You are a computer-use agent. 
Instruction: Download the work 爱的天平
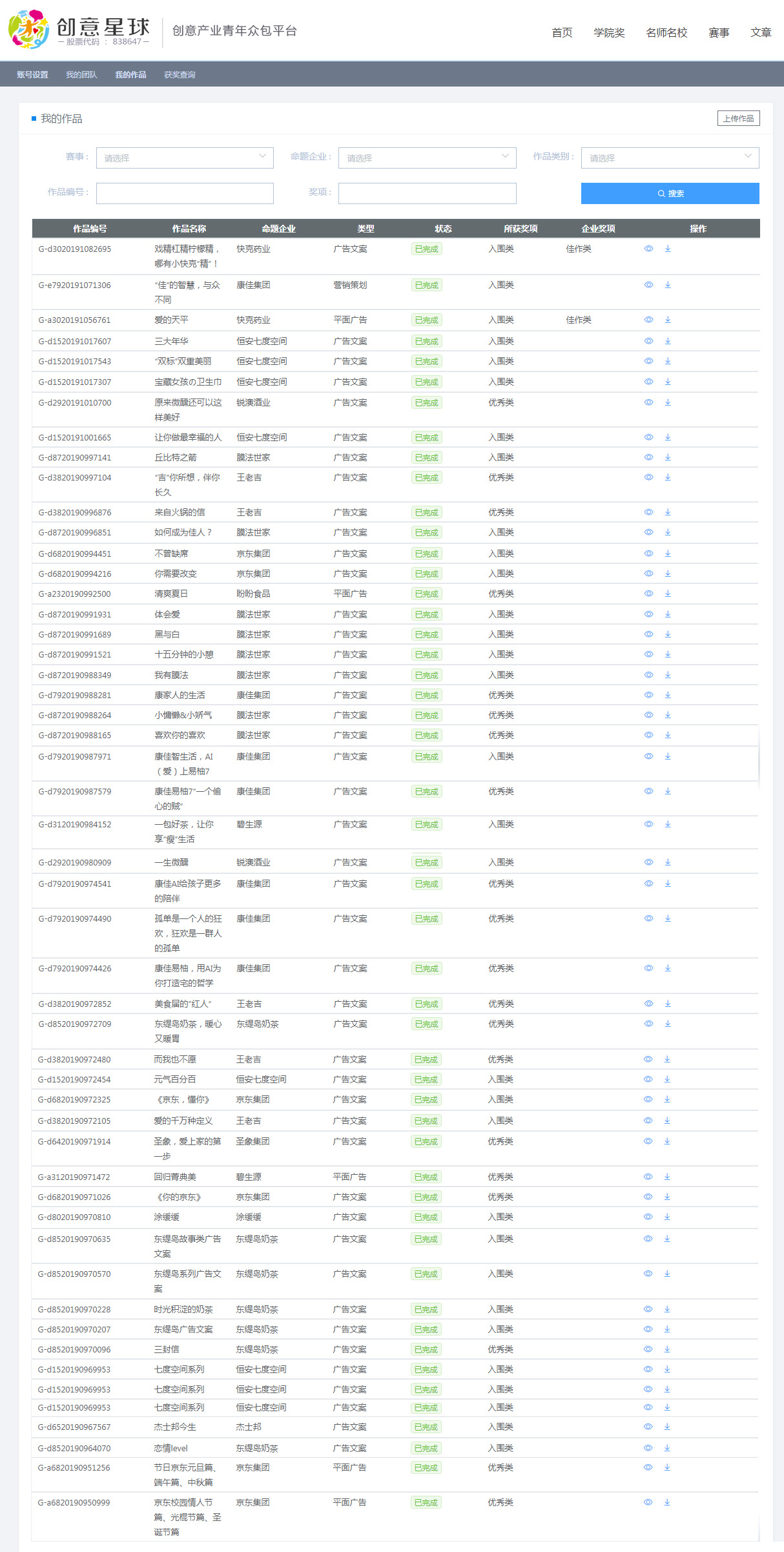[668, 320]
